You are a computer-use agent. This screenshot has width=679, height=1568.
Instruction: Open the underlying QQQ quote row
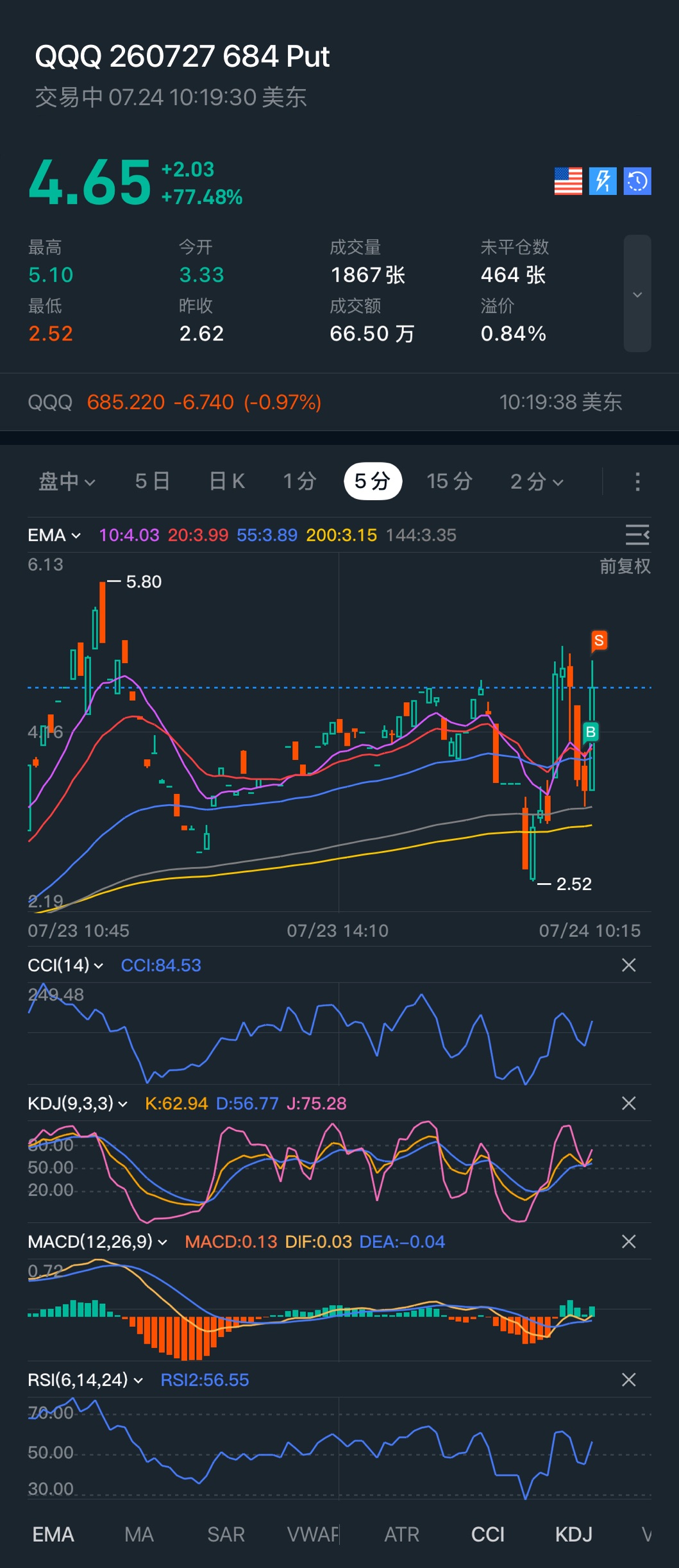click(x=339, y=402)
